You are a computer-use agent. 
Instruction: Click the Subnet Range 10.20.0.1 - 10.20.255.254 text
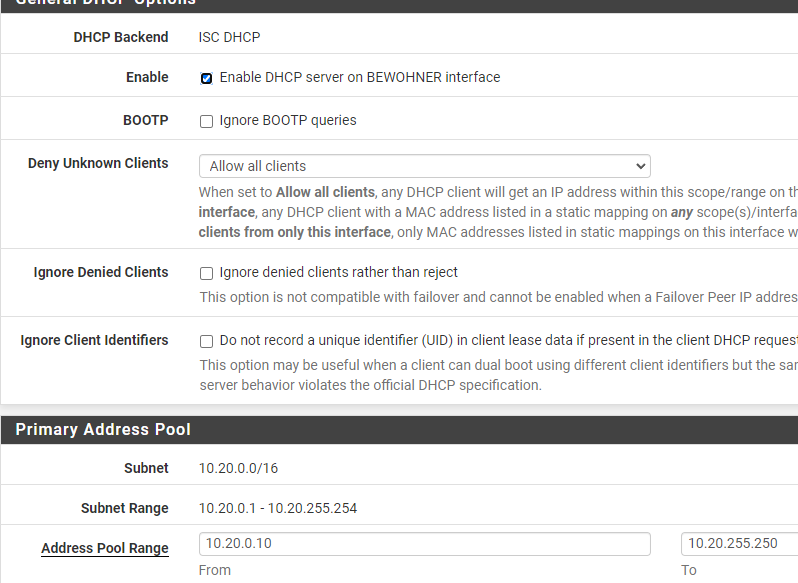(x=277, y=508)
